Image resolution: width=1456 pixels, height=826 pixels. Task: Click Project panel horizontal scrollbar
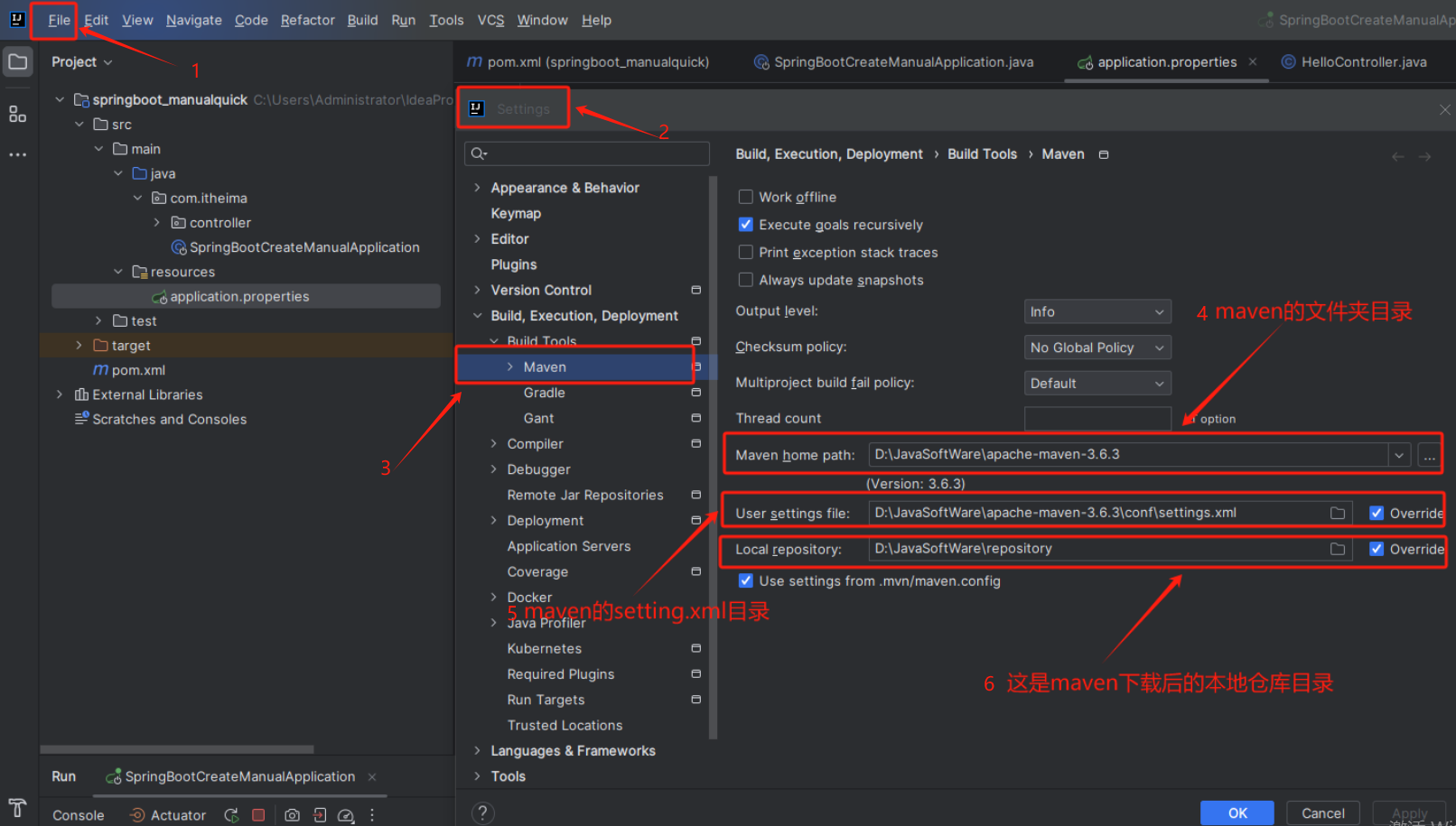(x=177, y=749)
